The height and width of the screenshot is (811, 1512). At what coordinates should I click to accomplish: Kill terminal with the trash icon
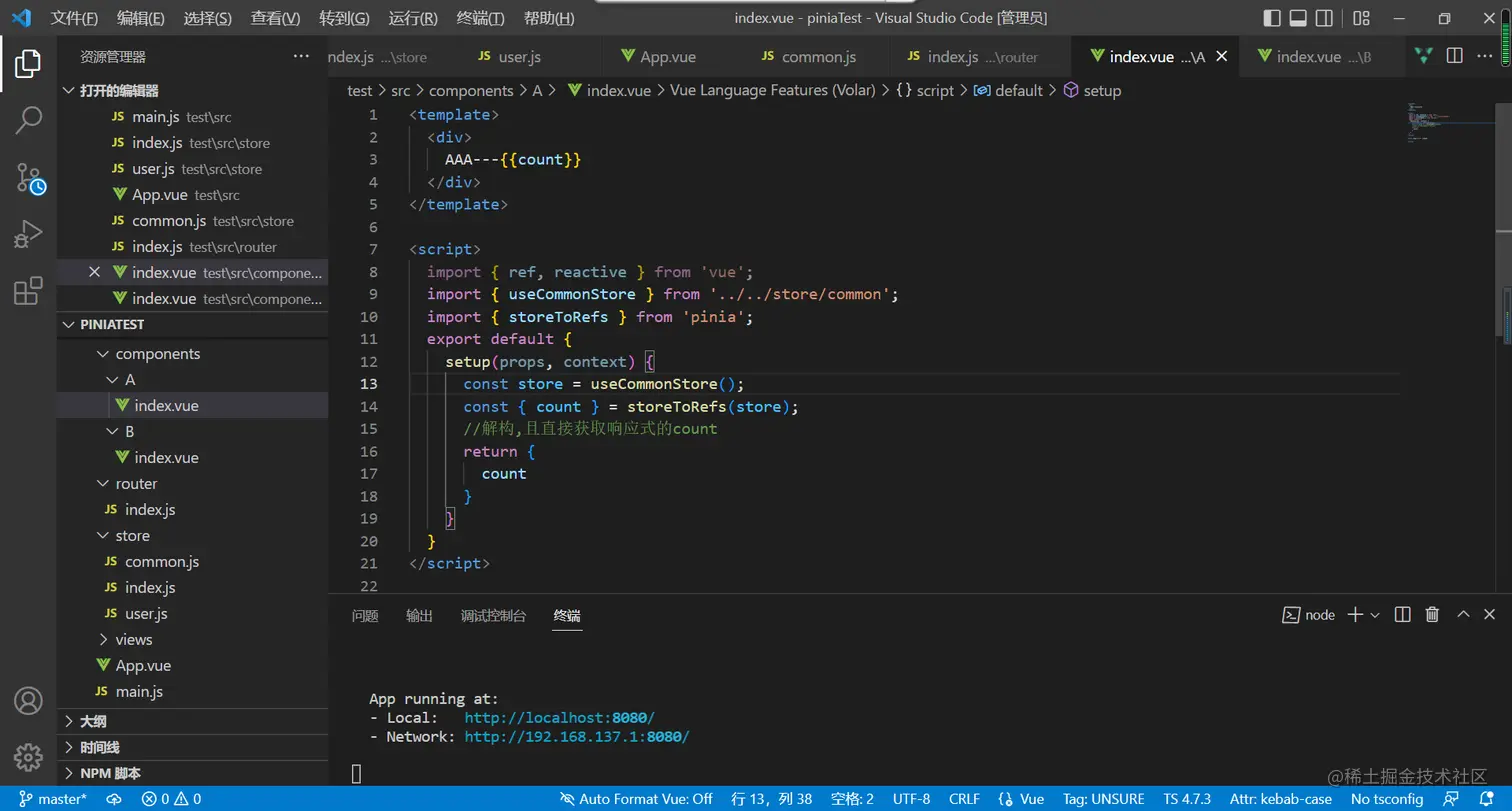click(1432, 615)
